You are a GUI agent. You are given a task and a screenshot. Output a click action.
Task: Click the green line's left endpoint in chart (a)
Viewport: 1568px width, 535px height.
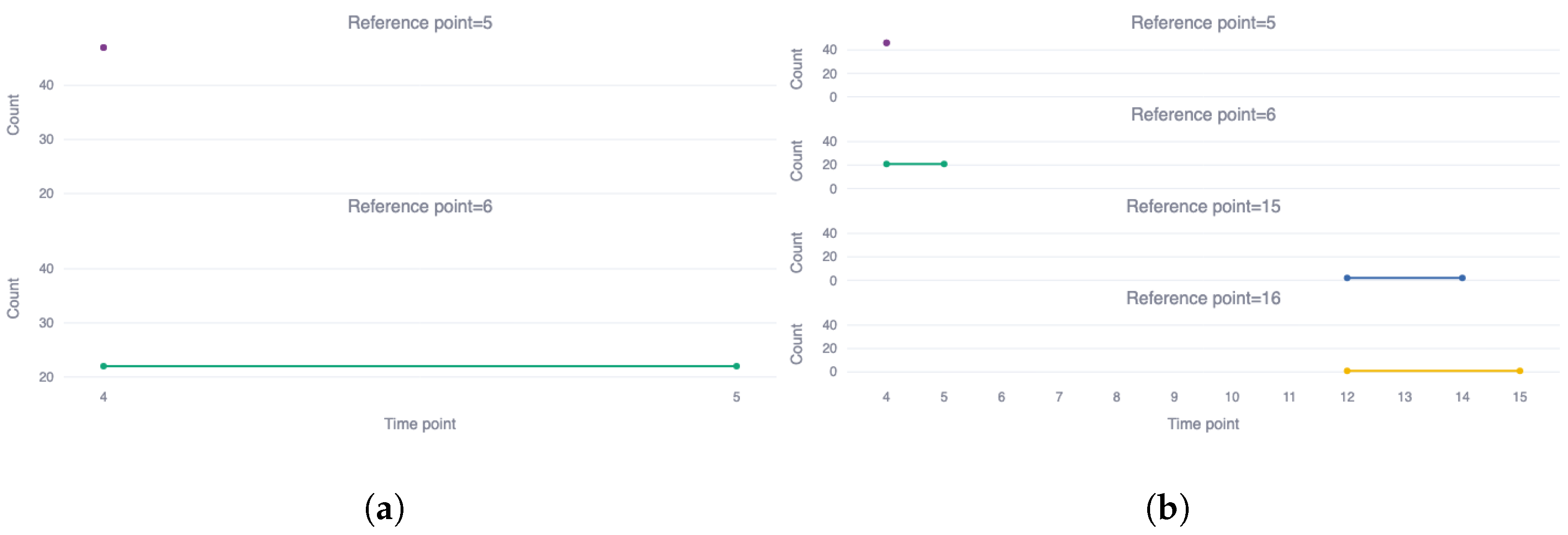point(104,366)
